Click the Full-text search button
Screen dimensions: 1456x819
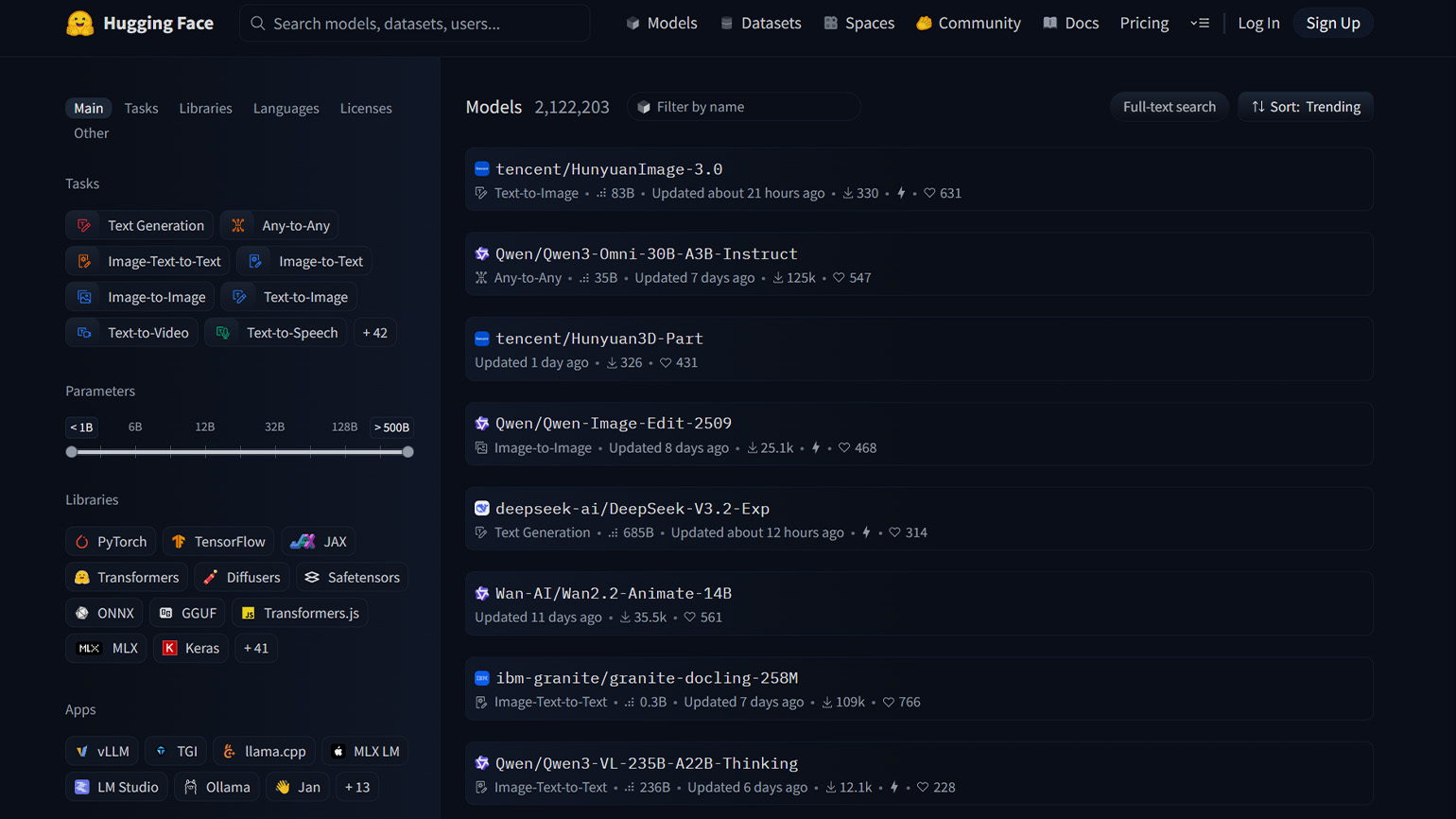click(1169, 107)
